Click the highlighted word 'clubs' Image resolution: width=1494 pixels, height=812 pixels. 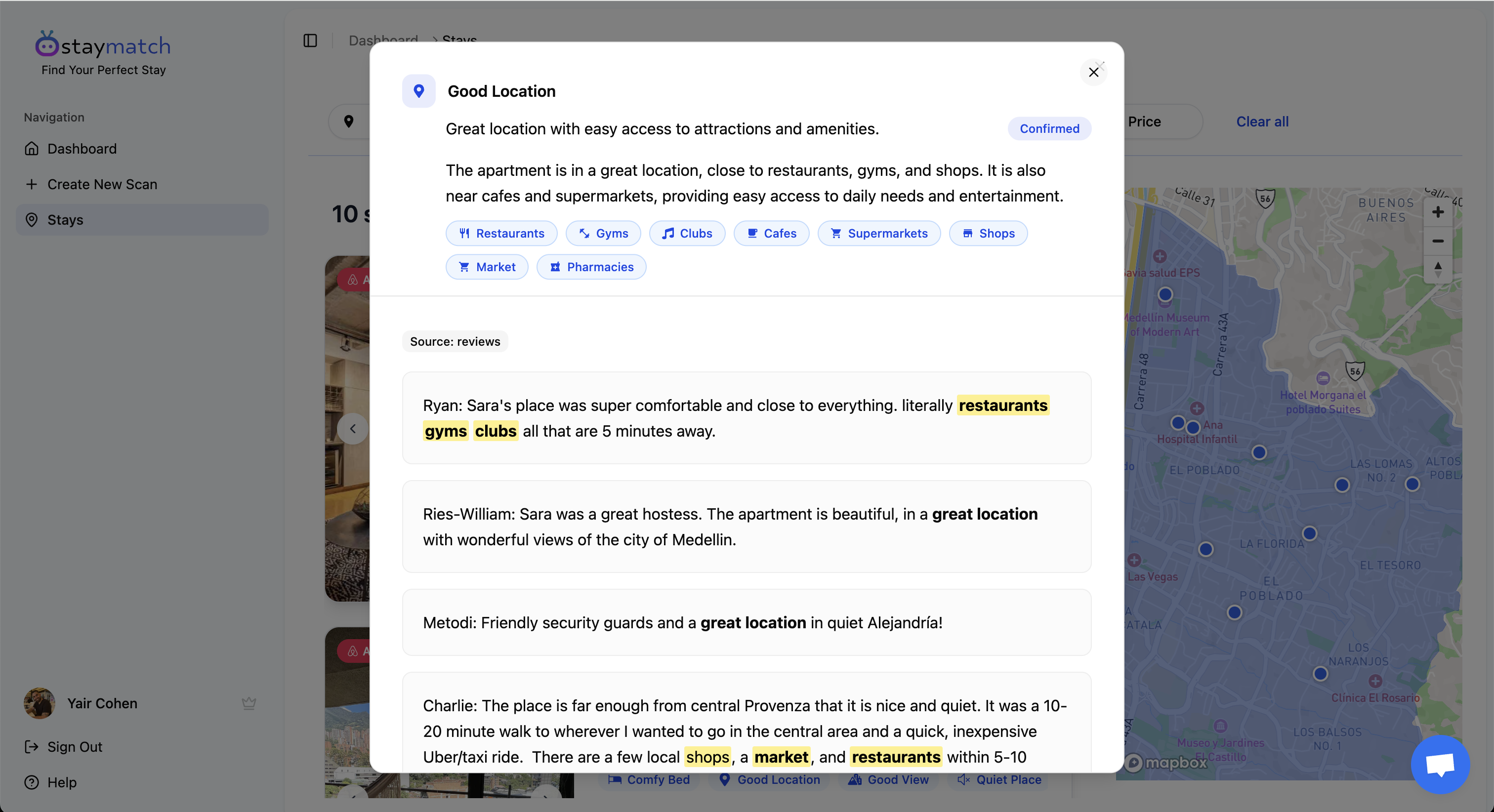(x=496, y=431)
